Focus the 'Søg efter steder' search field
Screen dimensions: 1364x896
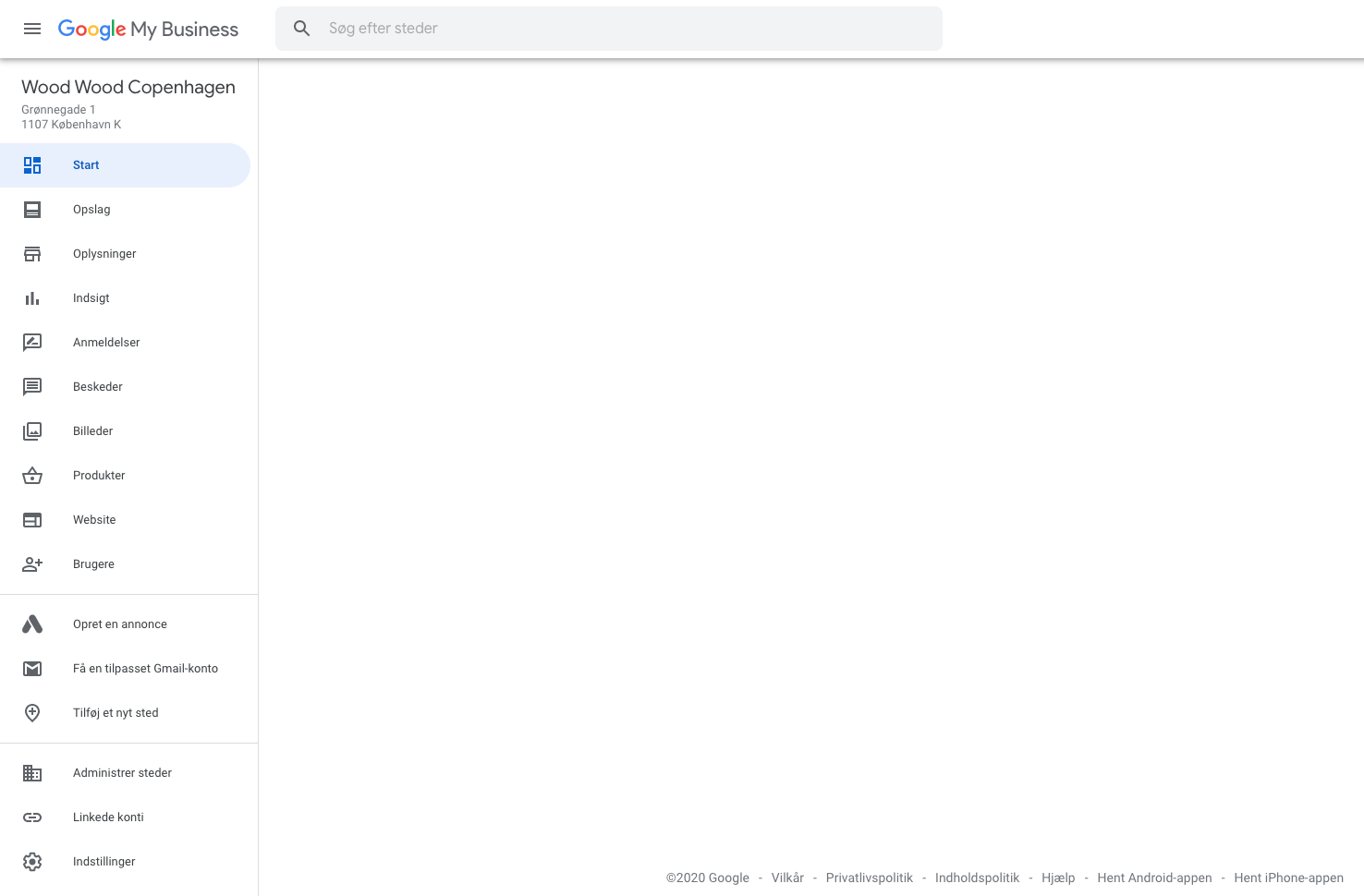[x=609, y=29]
